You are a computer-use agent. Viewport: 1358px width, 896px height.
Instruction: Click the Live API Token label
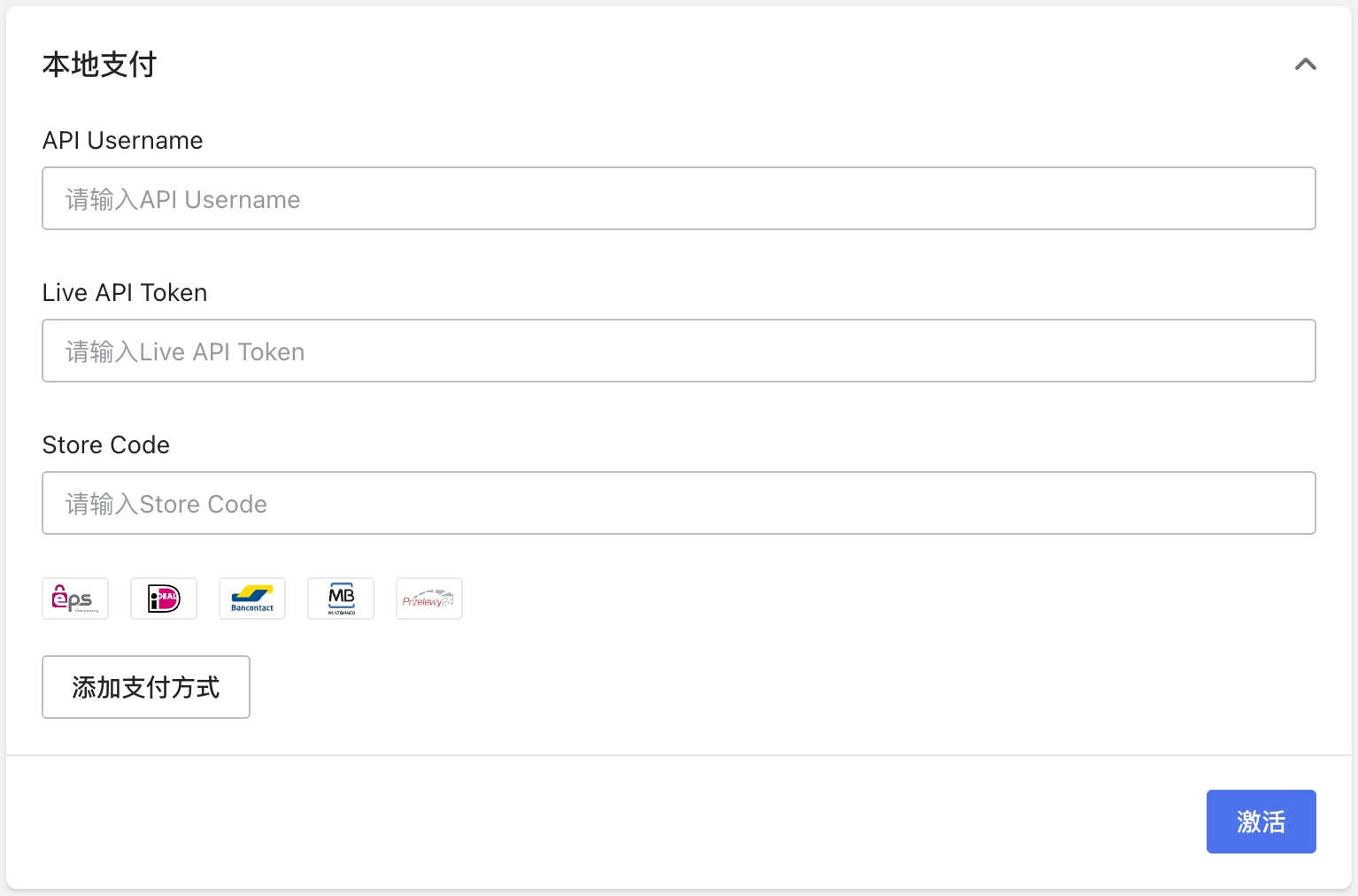(125, 293)
